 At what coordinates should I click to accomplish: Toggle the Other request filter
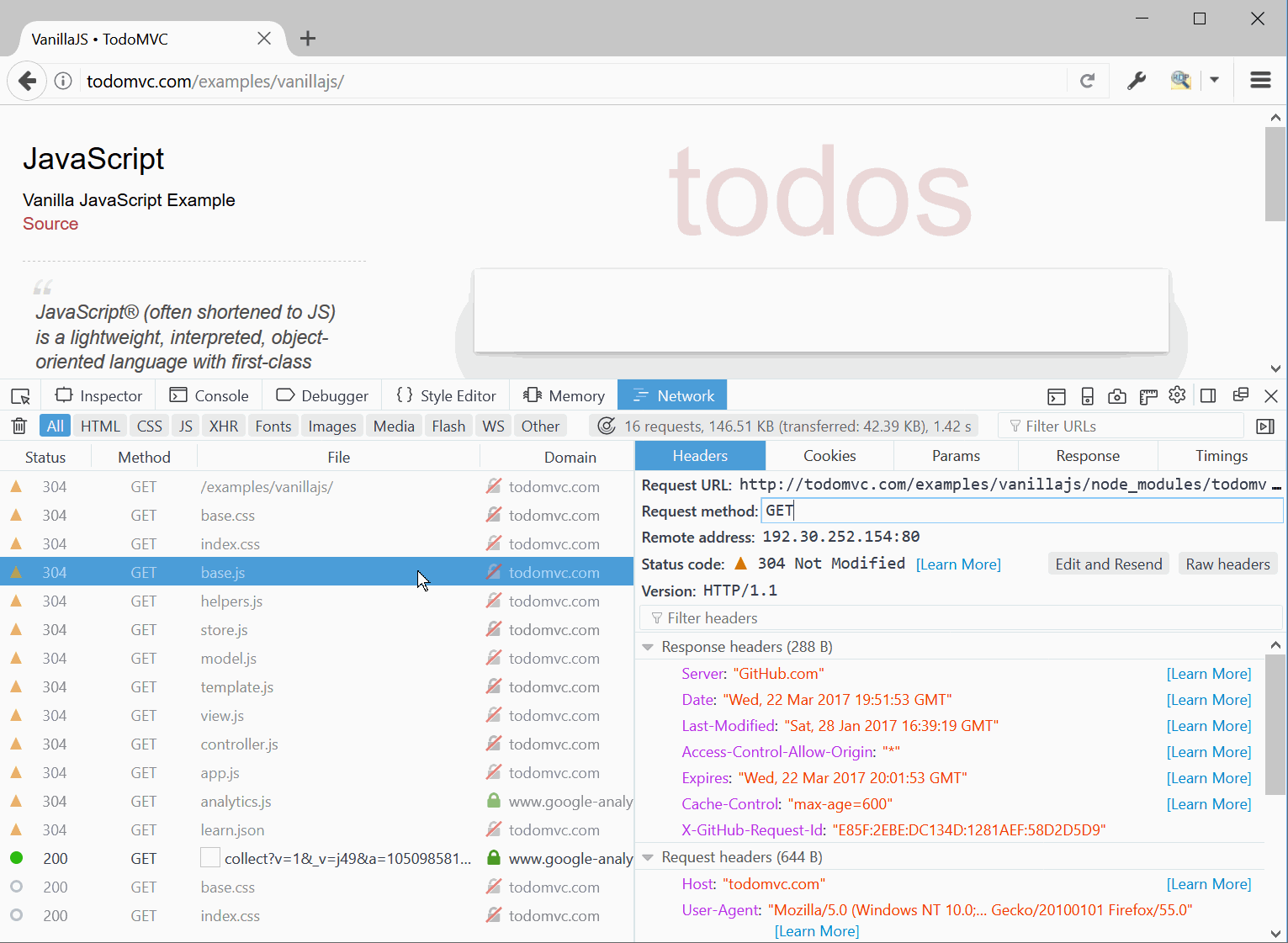tap(540, 426)
